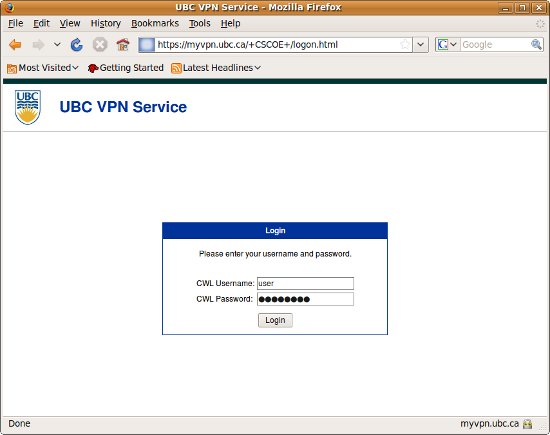Click the search magnifier icon
The image size is (550, 435).
536,45
